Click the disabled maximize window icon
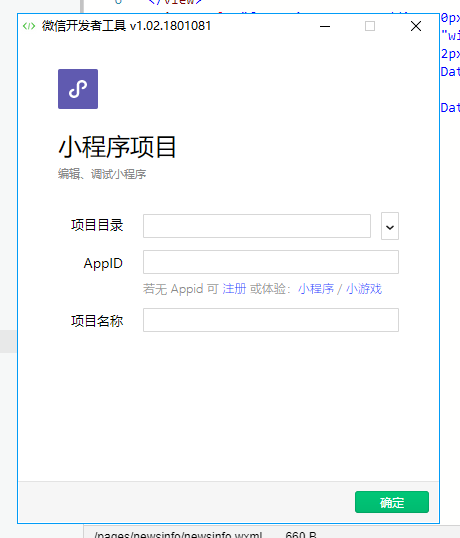460x538 pixels. point(370,26)
